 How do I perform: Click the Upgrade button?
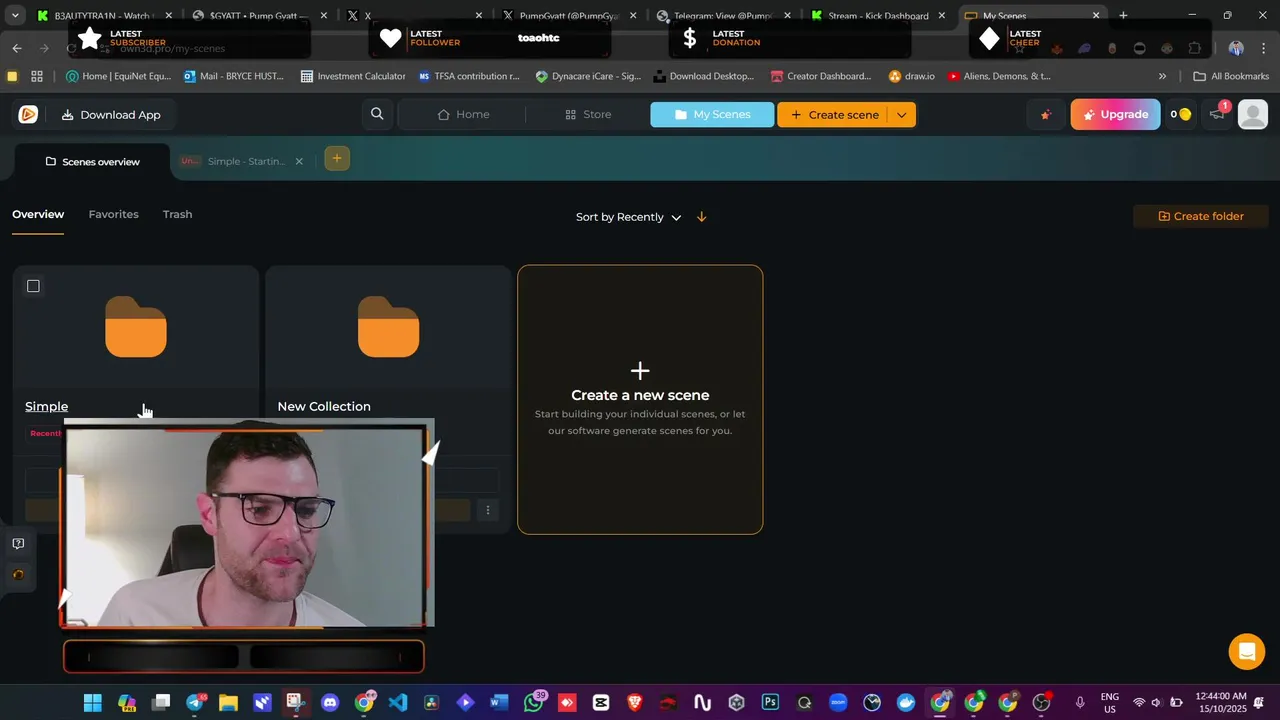tap(1115, 114)
